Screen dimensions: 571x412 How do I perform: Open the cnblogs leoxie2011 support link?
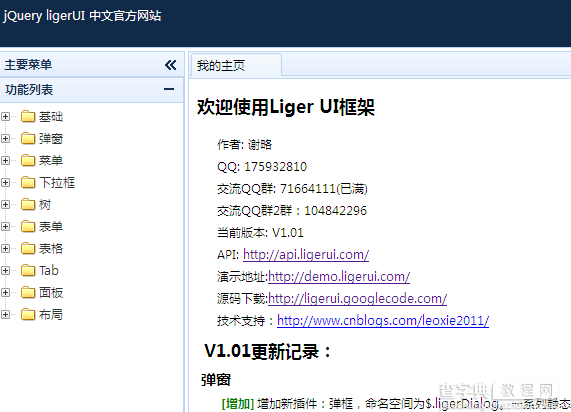[383, 321]
